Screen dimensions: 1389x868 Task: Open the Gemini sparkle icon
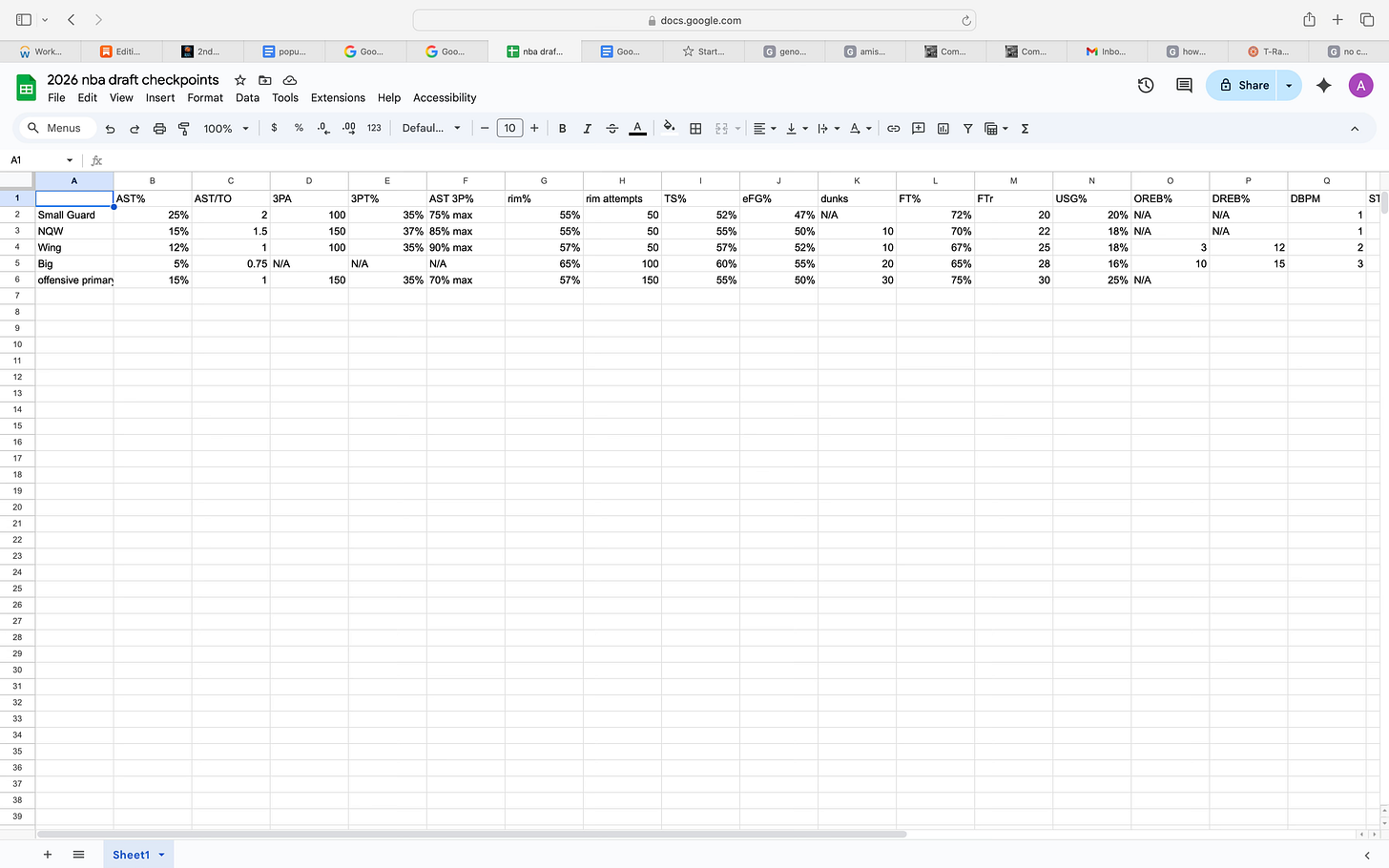pyautogui.click(x=1323, y=85)
